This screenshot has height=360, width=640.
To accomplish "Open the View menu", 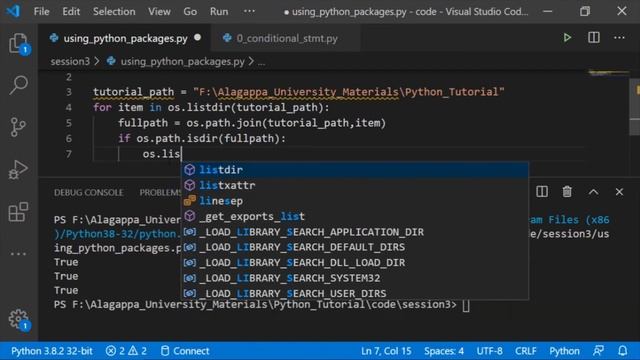I will pyautogui.click(x=159, y=11).
